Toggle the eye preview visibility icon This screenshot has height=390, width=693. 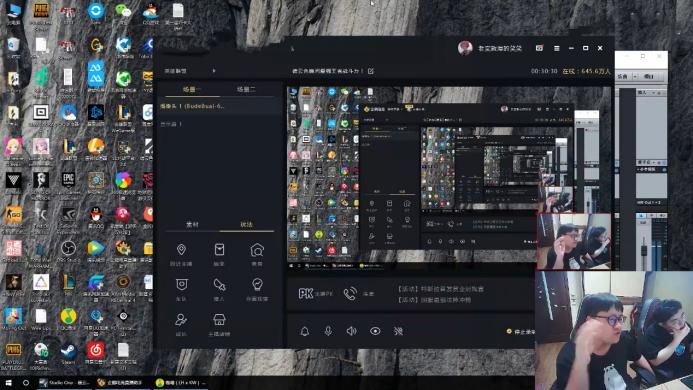pos(375,331)
